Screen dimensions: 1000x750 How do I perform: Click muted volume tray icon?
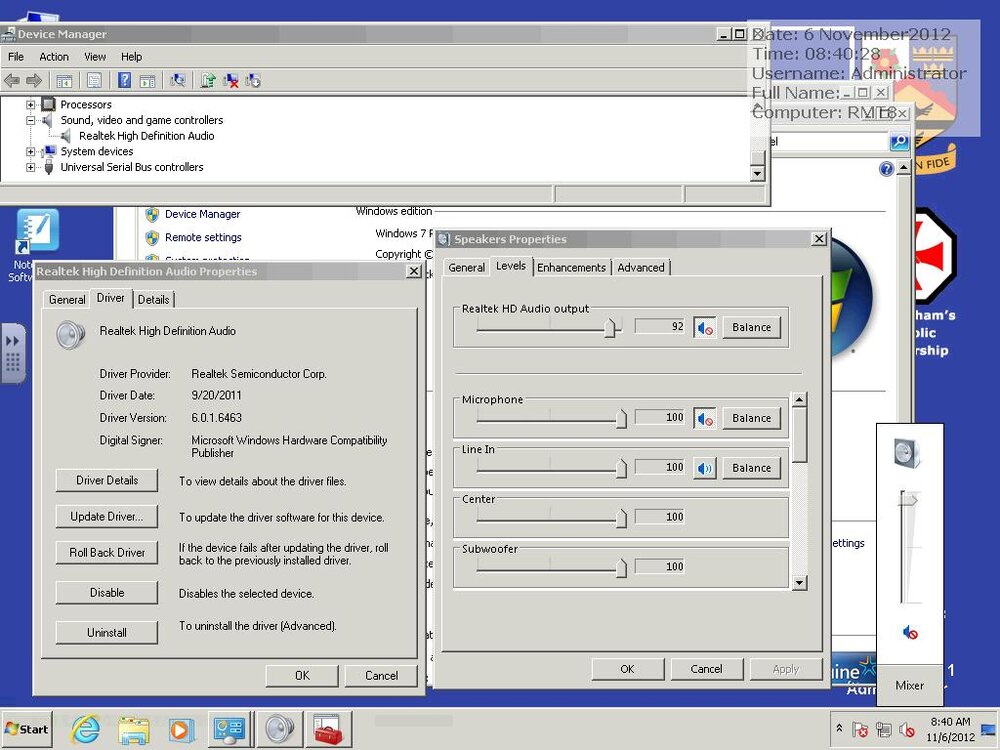(x=906, y=729)
